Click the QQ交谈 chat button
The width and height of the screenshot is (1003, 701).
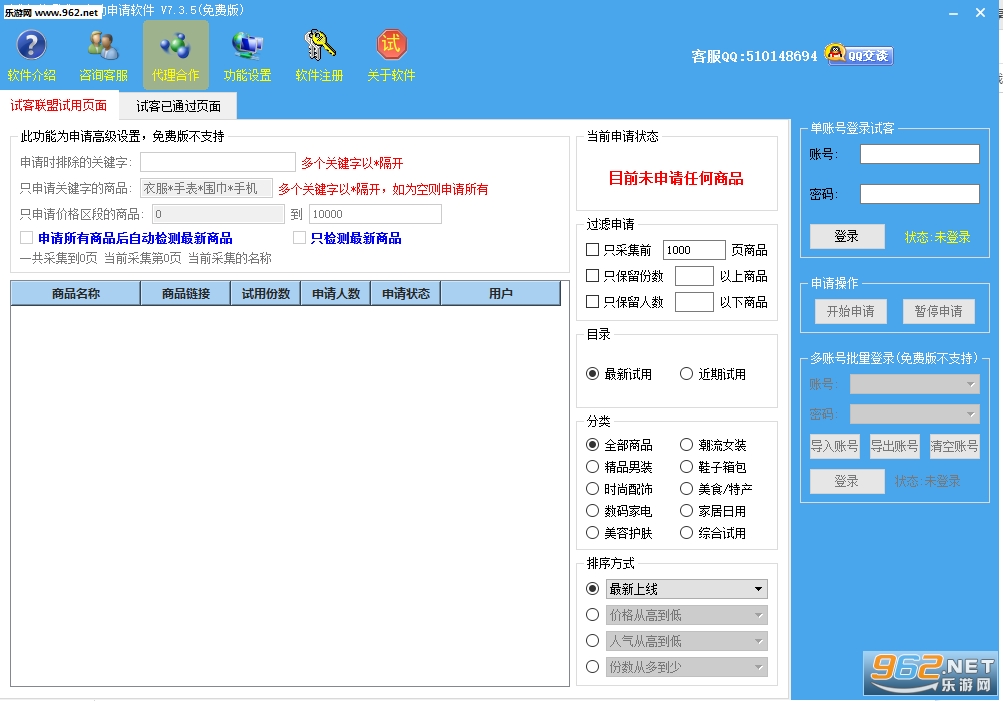tap(859, 55)
